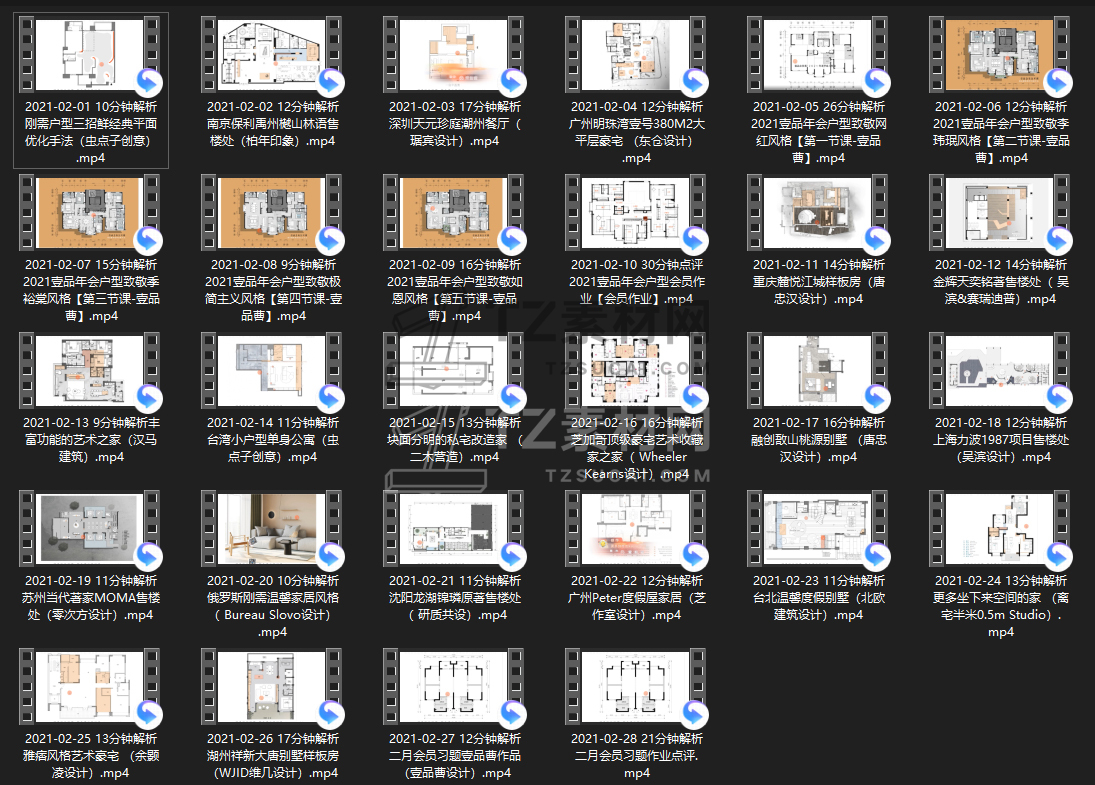Click the 2021-02-14 11分钟解析 video icon
1095x785 pixels.
[x=272, y=370]
